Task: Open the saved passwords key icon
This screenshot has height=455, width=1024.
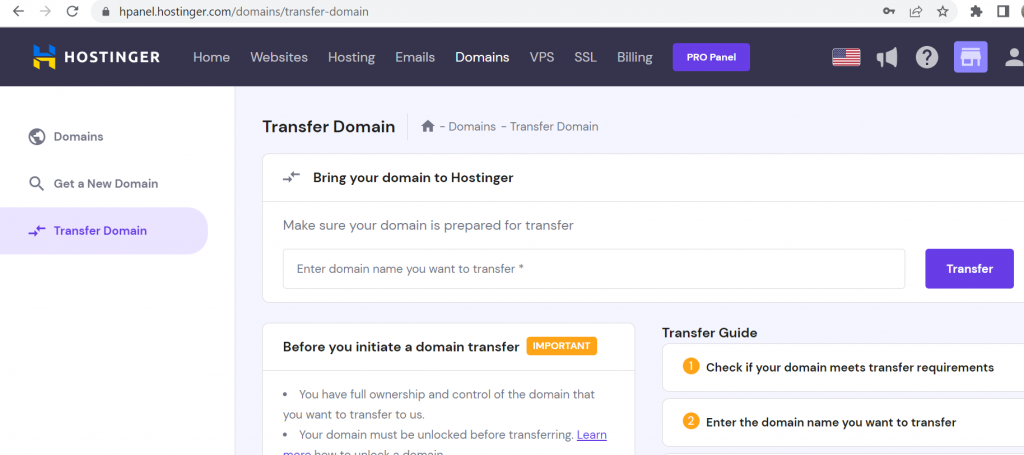Action: [888, 11]
